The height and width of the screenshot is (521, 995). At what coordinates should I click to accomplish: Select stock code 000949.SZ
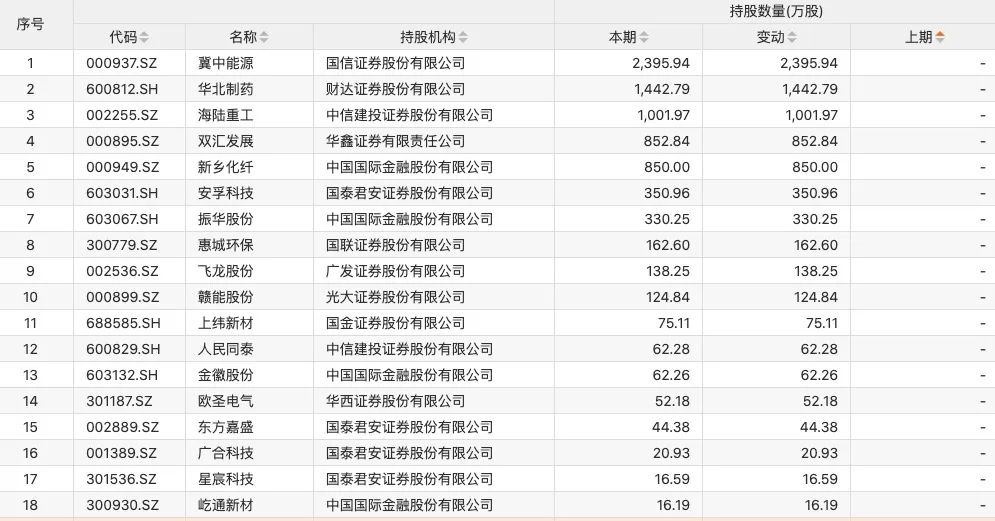tap(122, 168)
